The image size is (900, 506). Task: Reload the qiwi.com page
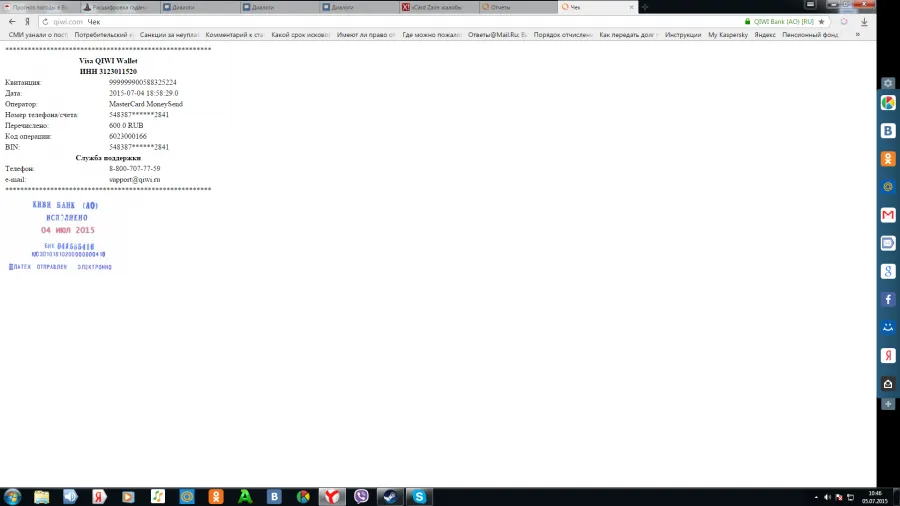45,22
